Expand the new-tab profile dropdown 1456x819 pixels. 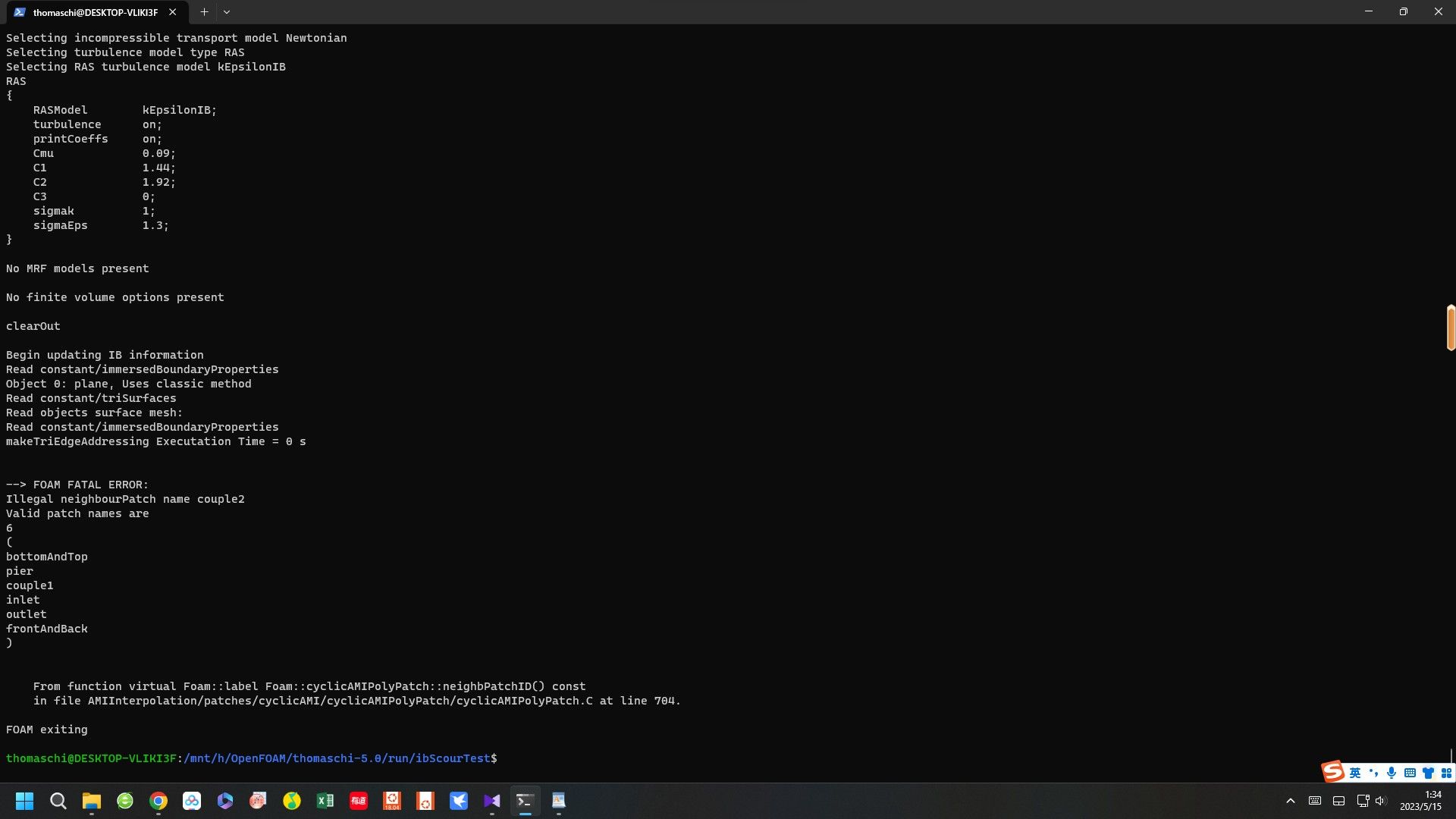pos(227,12)
